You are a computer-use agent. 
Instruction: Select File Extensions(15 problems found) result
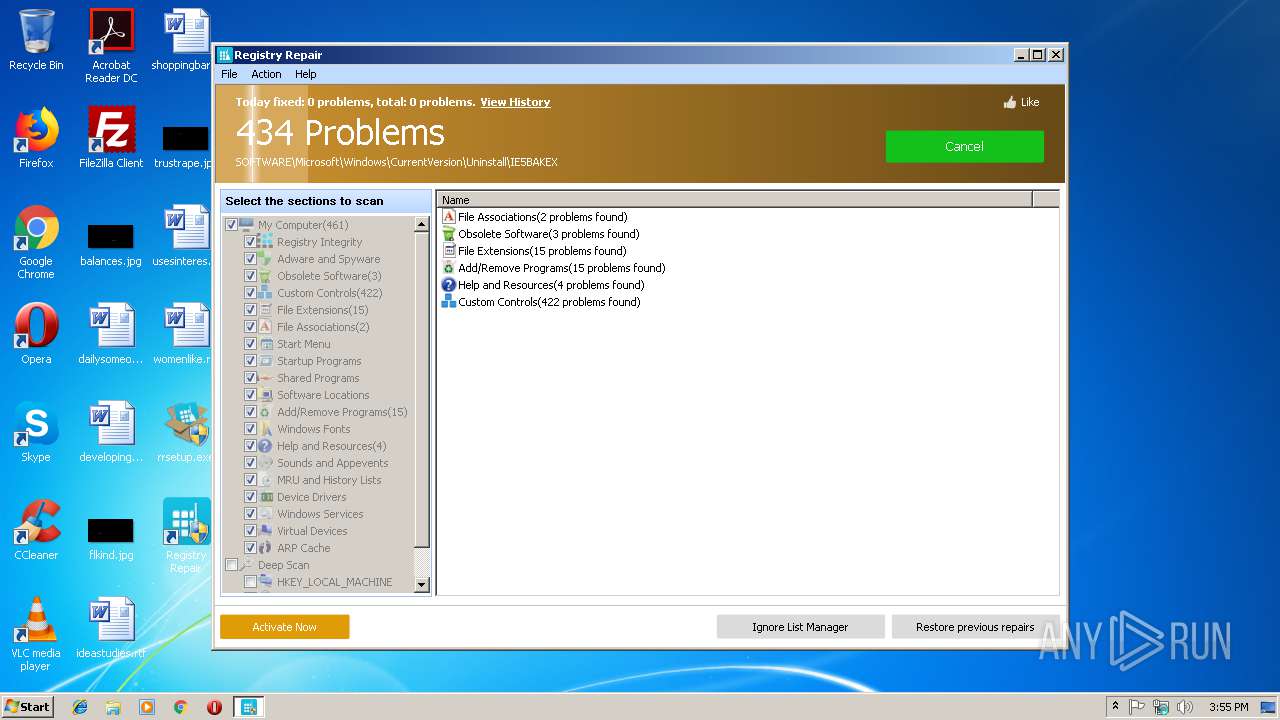(534, 251)
